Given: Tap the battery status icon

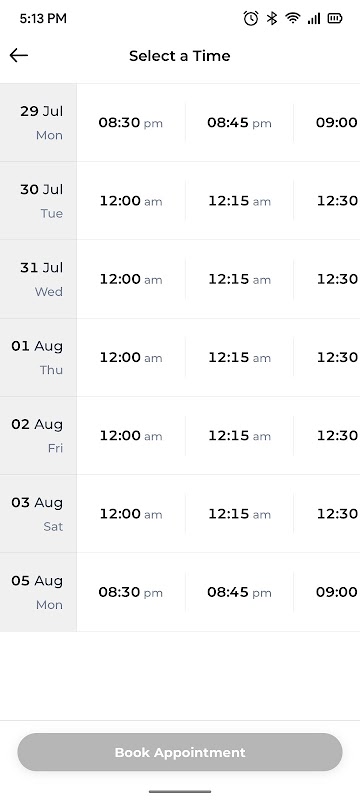Looking at the screenshot, I should 335,19.
